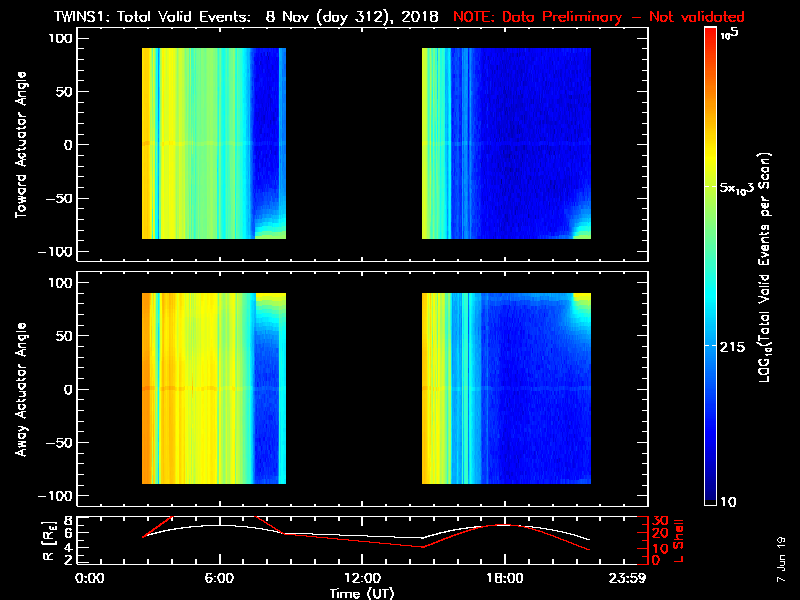800x600 pixels.
Task: Click the 'Time (UT)' axis label
Action: [x=362, y=593]
